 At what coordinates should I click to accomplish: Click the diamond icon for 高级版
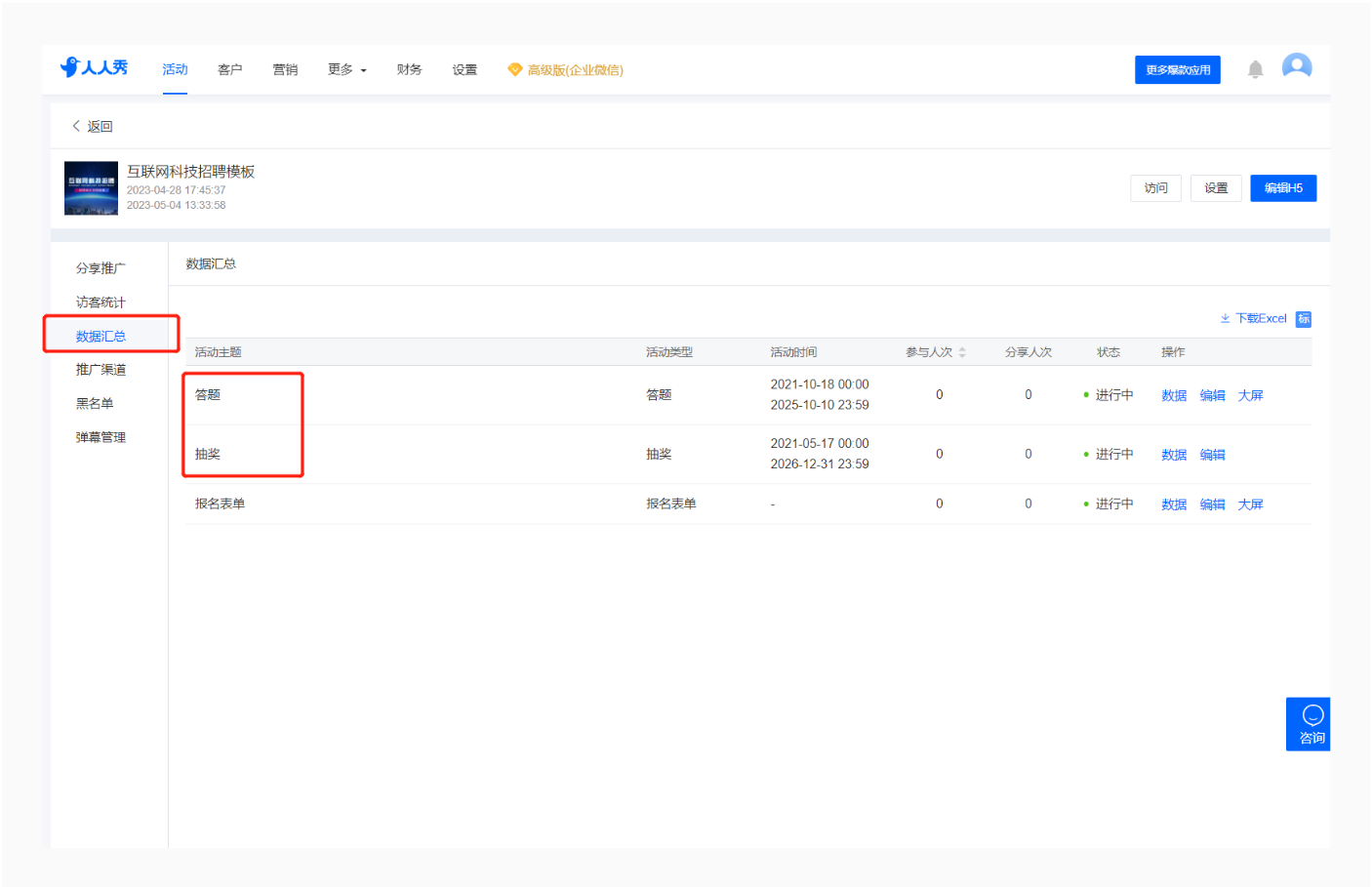click(515, 69)
